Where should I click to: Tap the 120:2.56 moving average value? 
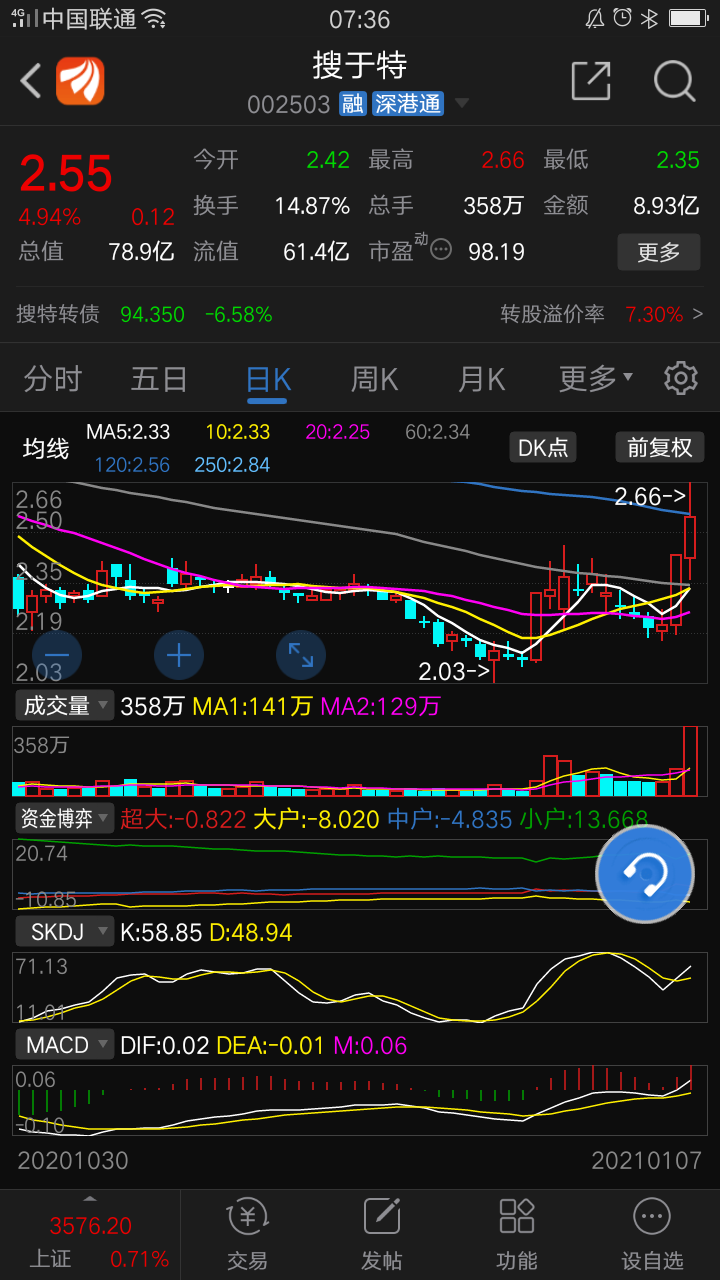click(132, 465)
